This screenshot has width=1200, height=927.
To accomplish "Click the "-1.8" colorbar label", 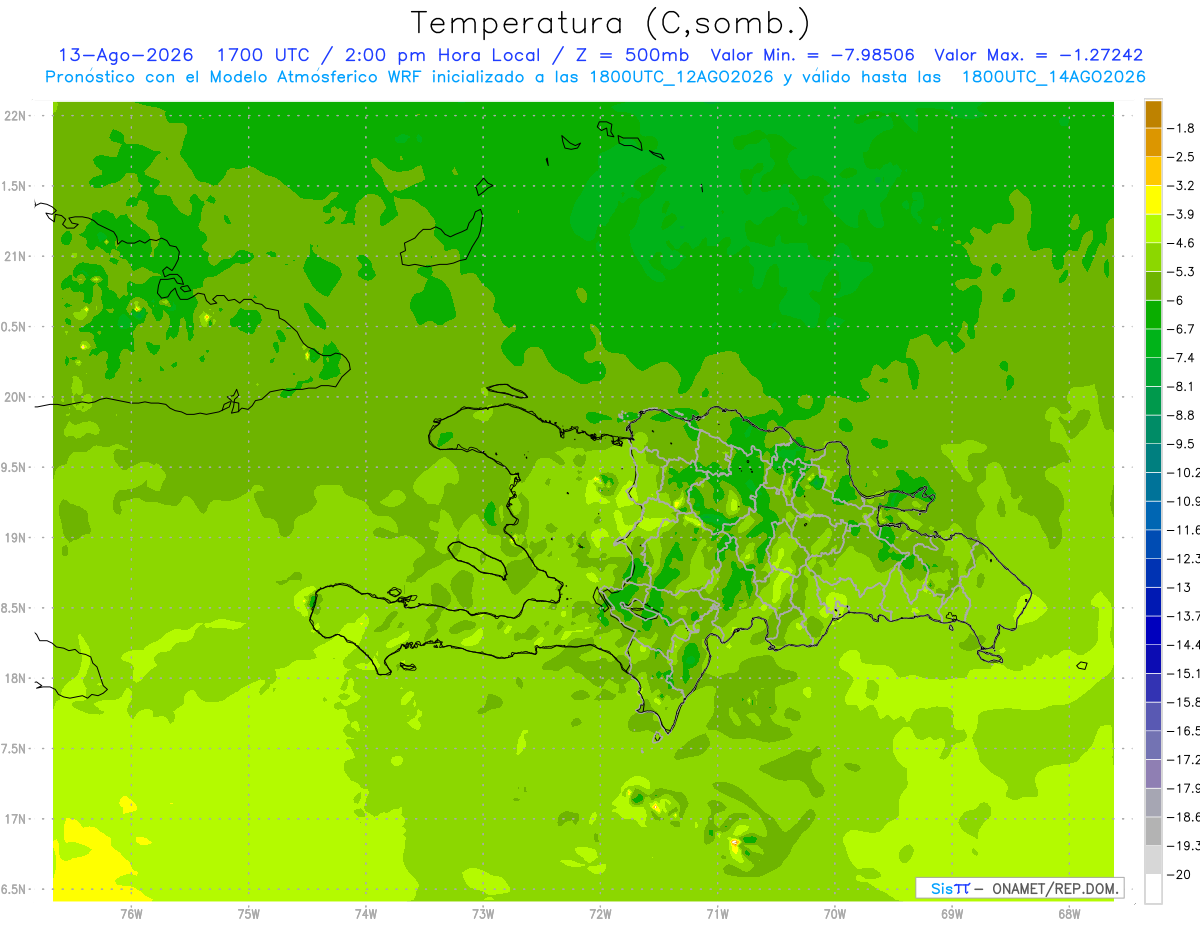I will click(x=1181, y=128).
